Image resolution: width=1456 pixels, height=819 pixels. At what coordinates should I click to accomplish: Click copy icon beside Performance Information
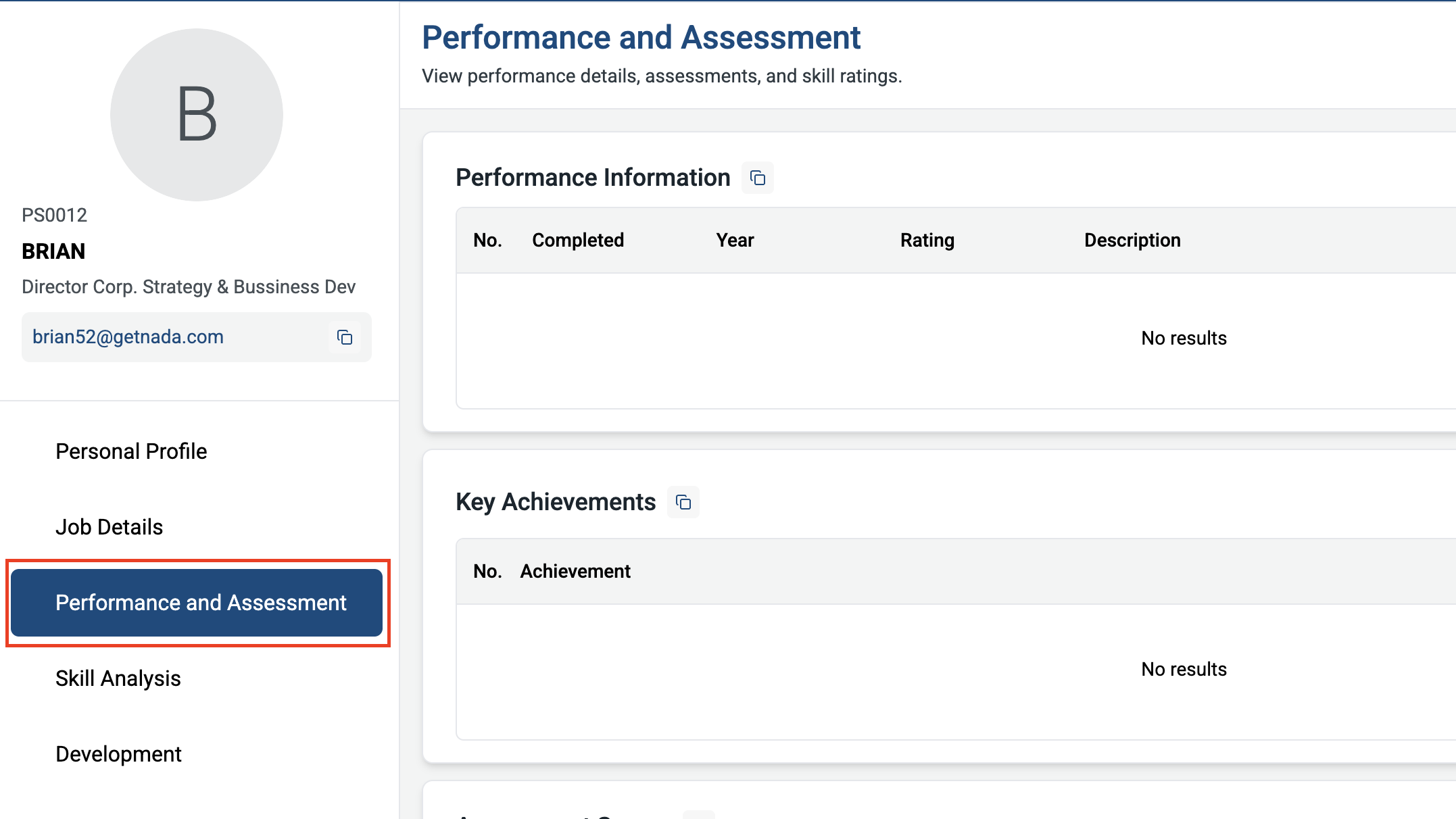click(758, 178)
